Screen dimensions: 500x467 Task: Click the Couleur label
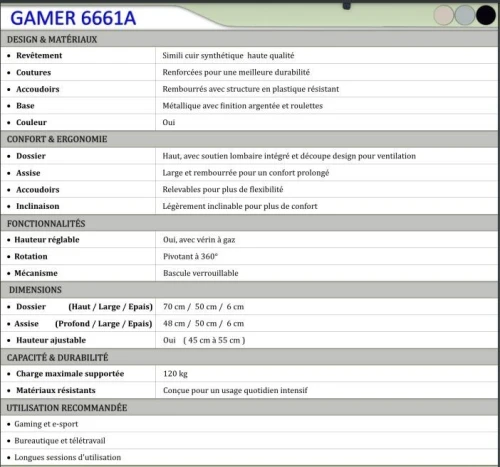tap(31, 122)
